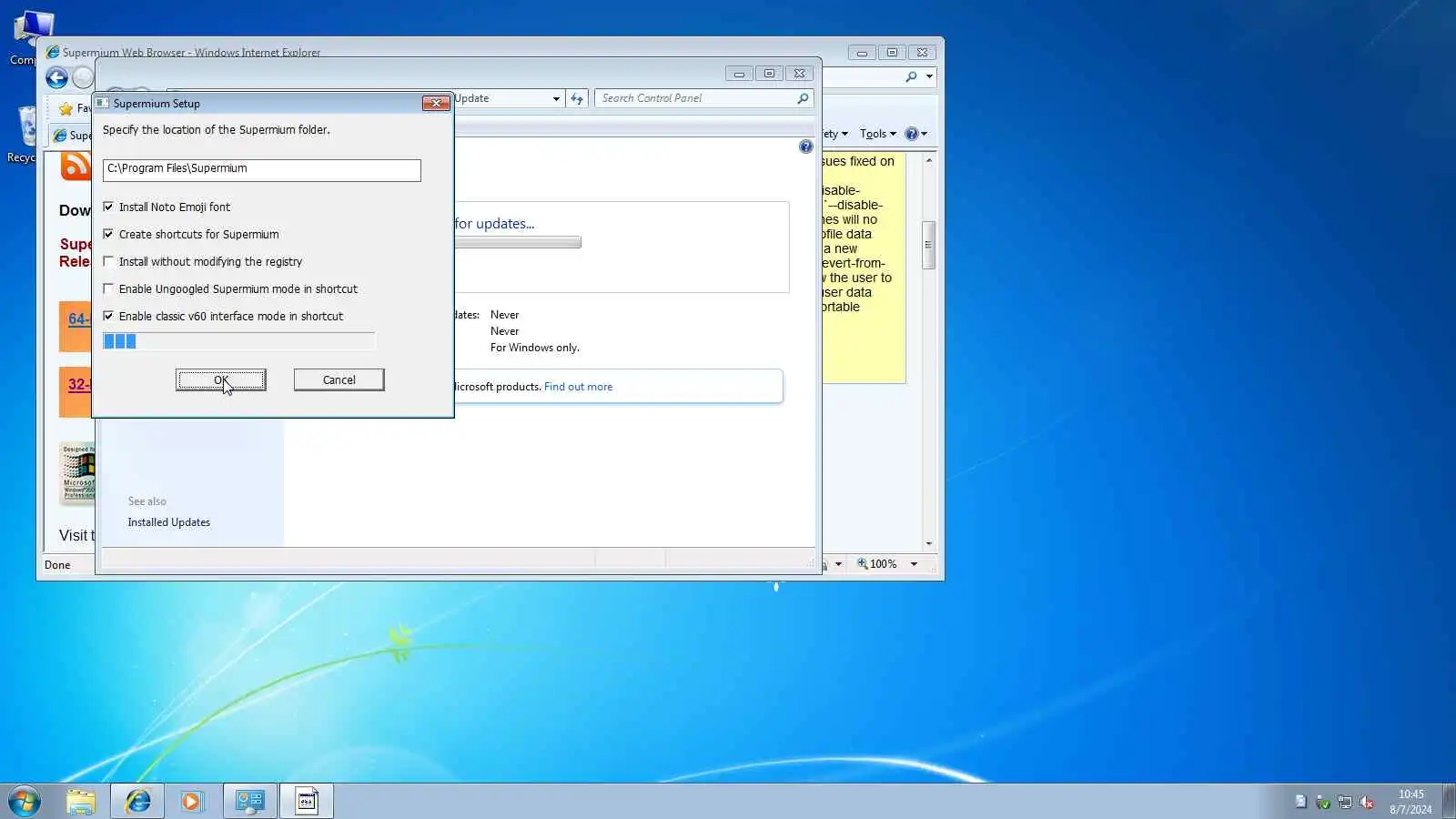The image size is (1456, 819).
Task: Click the Supermium folder location field
Action: coord(262,169)
